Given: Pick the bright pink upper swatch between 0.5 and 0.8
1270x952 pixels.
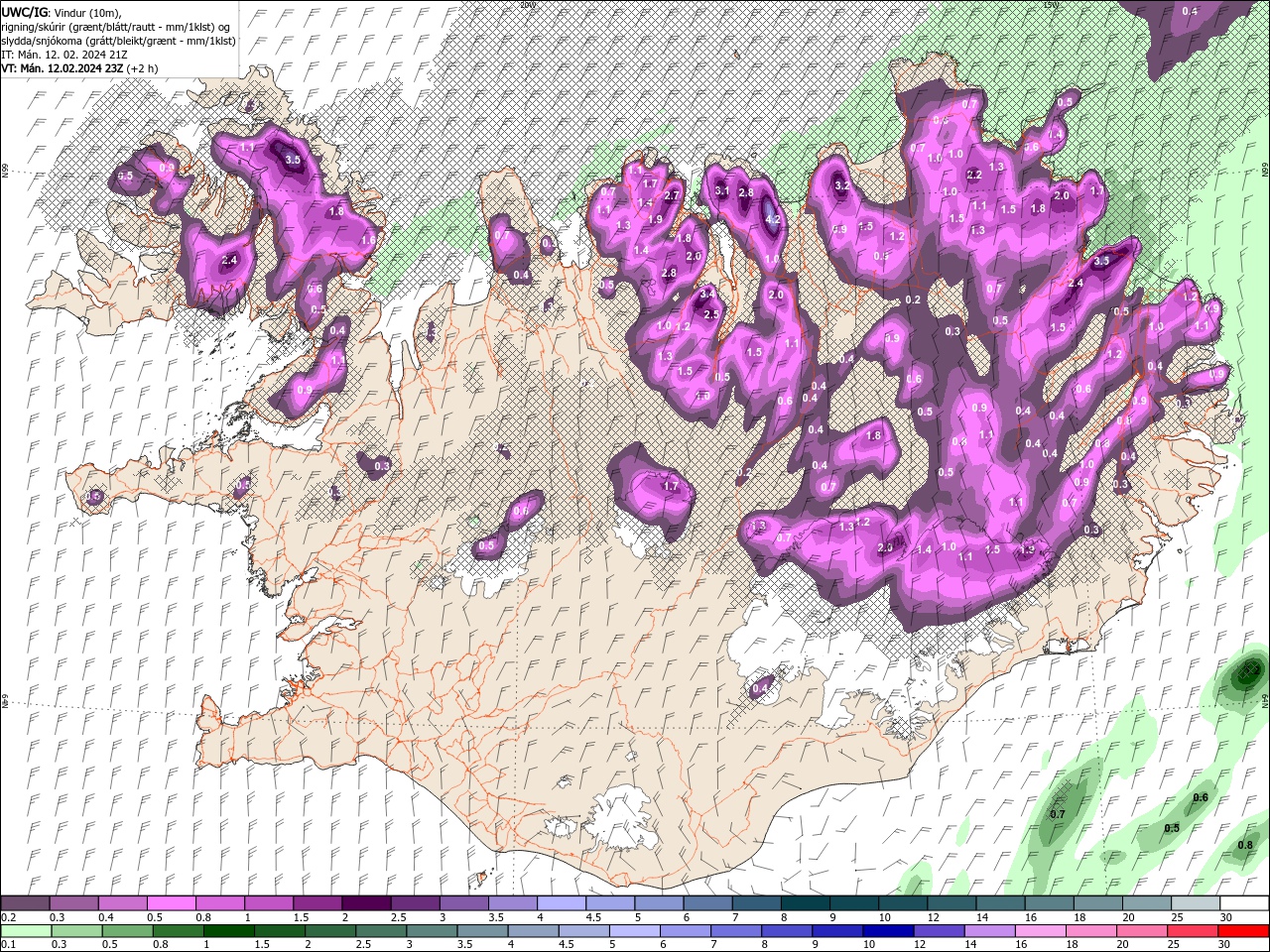Looking at the screenshot, I should (173, 904).
